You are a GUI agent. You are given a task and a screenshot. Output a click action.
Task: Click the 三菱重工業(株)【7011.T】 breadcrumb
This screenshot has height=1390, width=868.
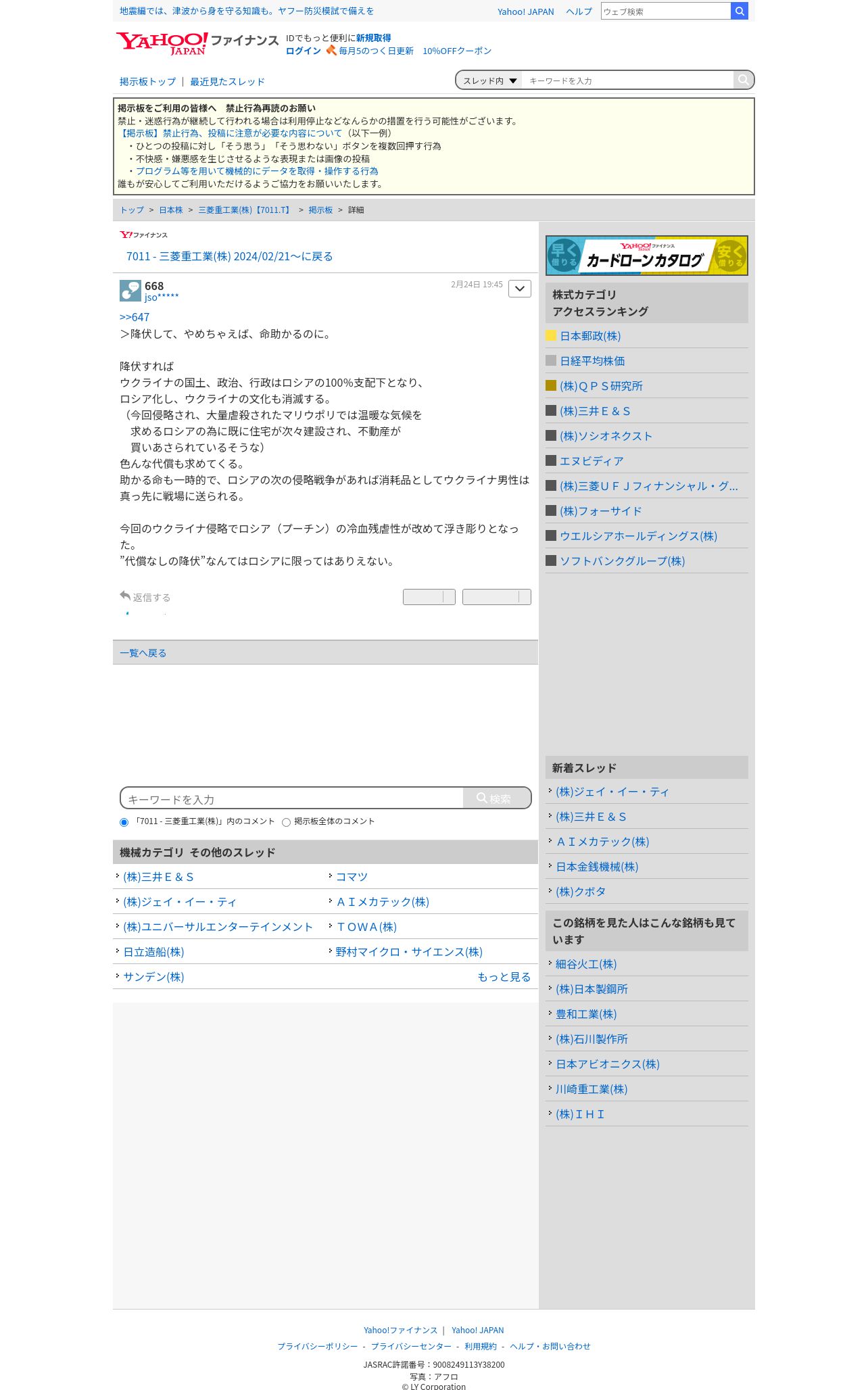coord(245,210)
